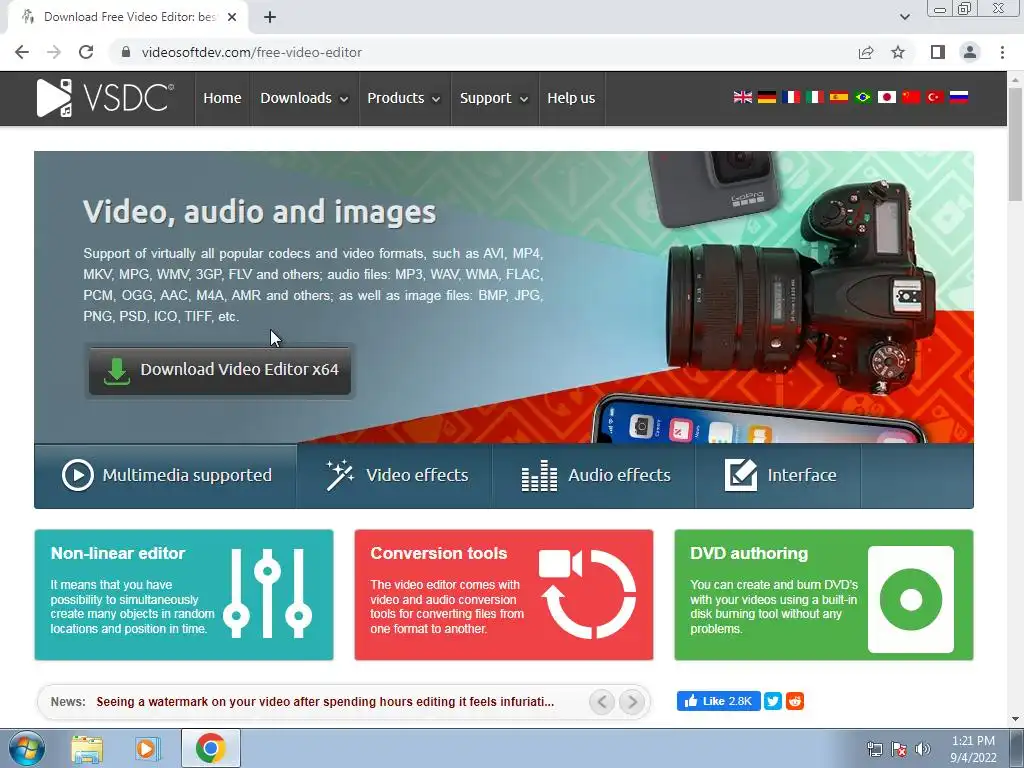Switch to Audio effects tab
Image resolution: width=1024 pixels, height=768 pixels.
(594, 475)
